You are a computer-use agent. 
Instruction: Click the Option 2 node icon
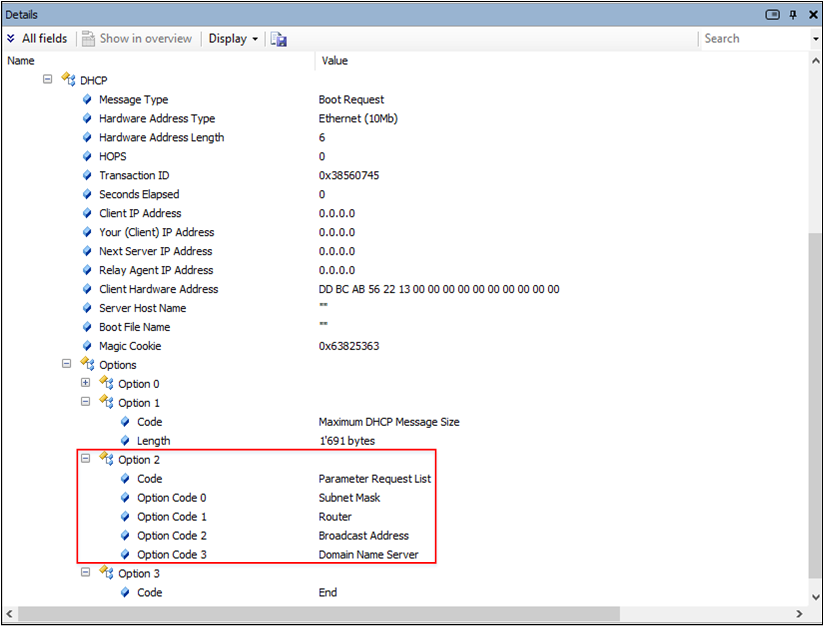click(x=106, y=460)
